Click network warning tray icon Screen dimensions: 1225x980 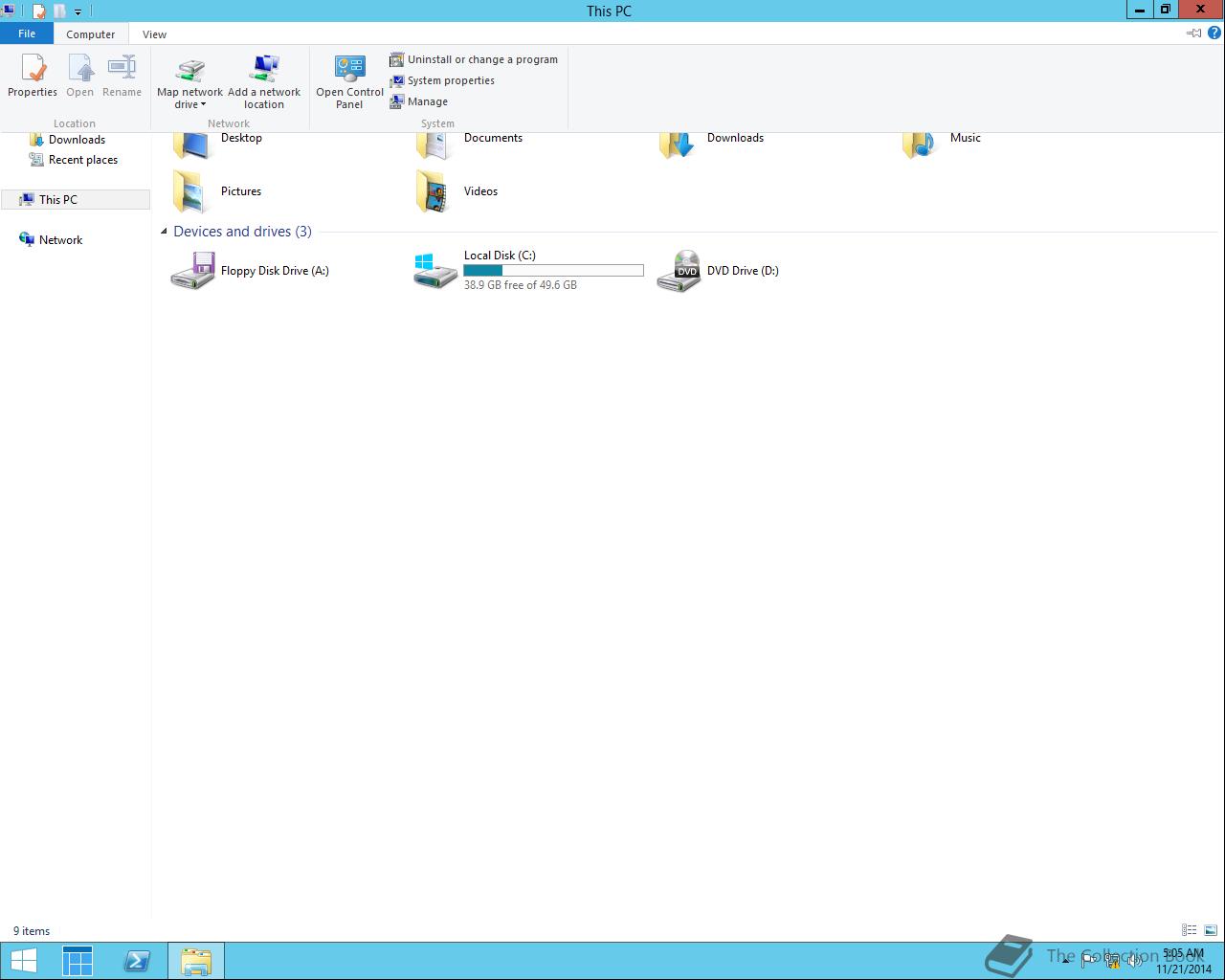(1111, 961)
